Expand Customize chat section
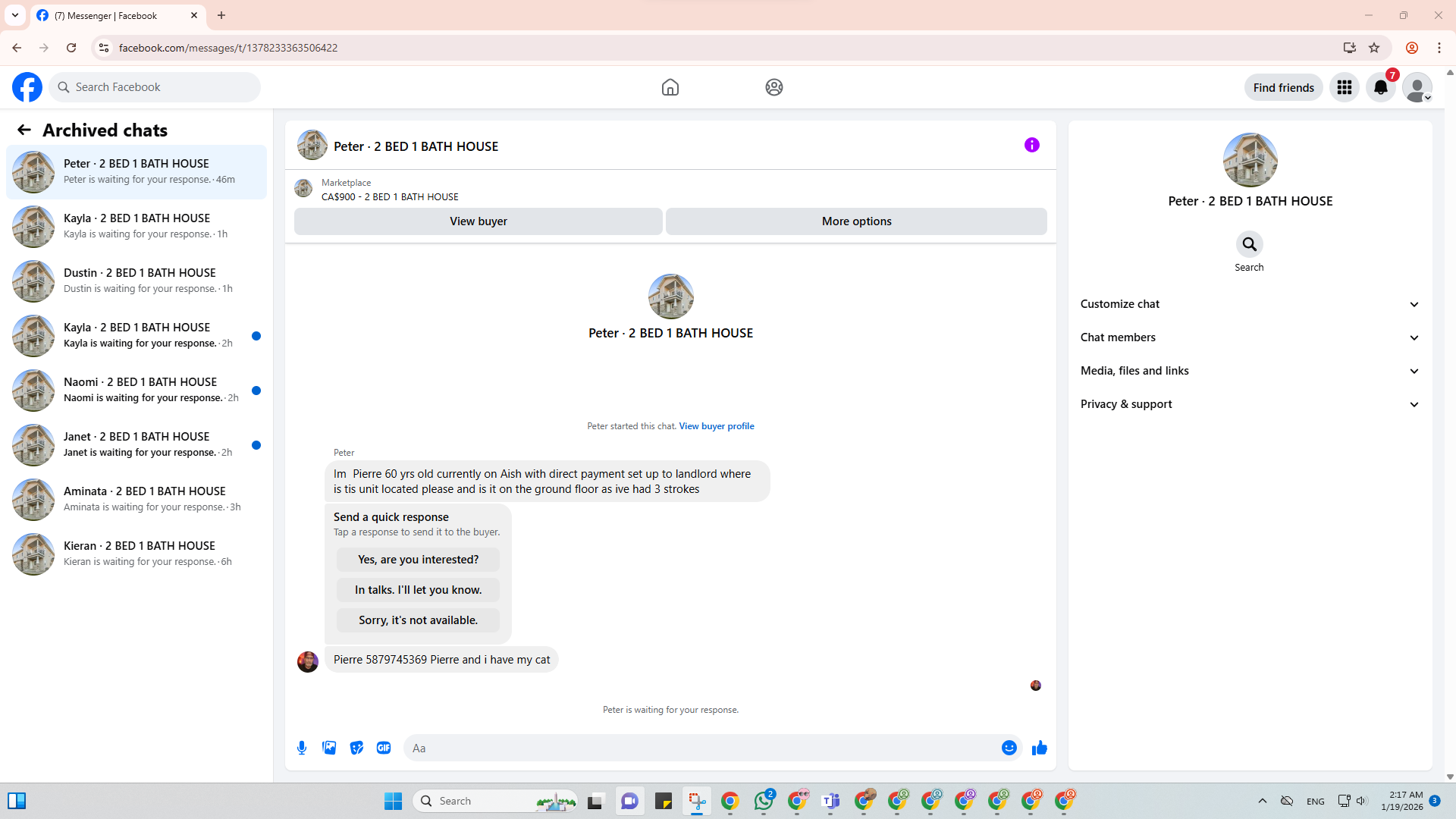This screenshot has width=1456, height=819. pyautogui.click(x=1250, y=304)
